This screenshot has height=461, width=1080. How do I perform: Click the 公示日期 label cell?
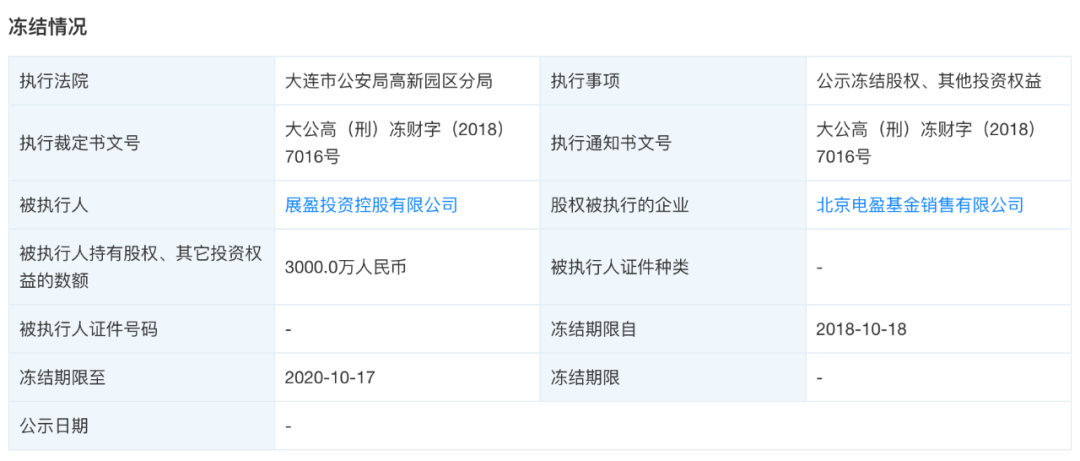coord(54,426)
